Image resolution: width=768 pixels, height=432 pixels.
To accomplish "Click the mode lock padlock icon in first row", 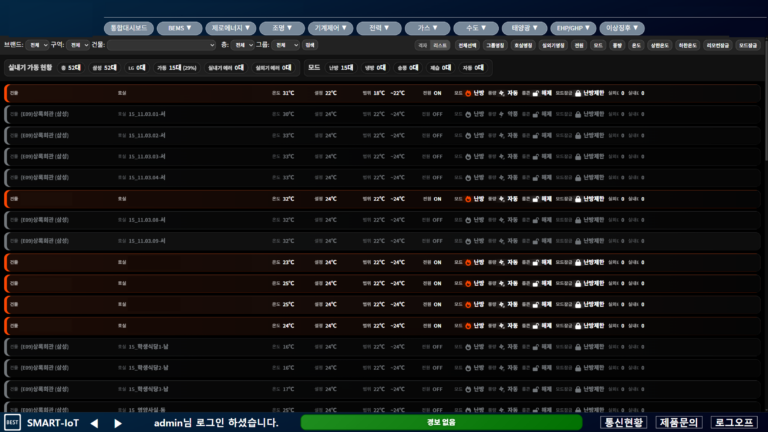I will [578, 93].
